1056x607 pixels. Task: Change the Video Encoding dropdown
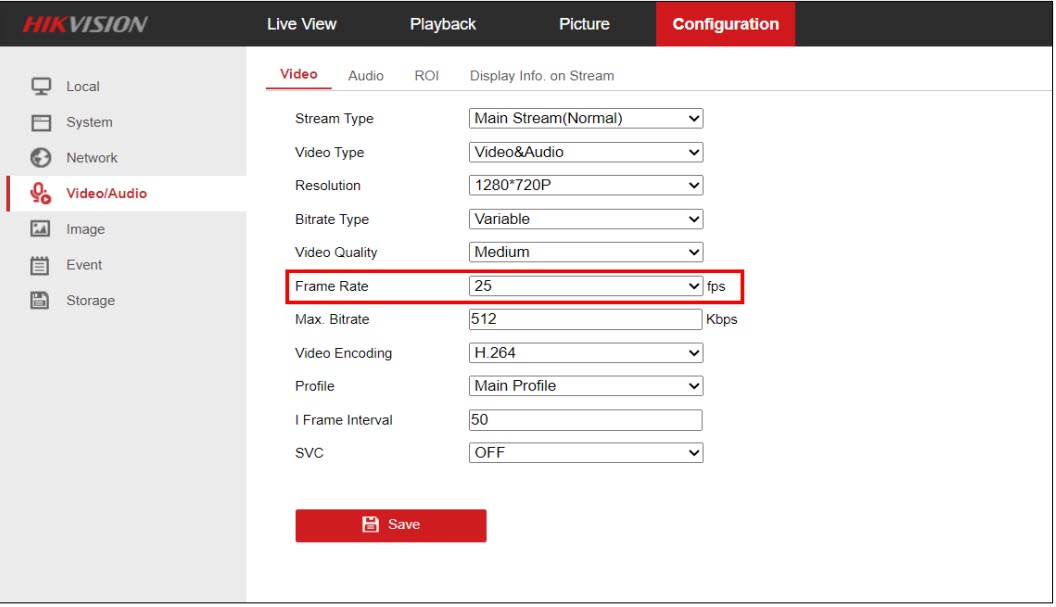[585, 353]
